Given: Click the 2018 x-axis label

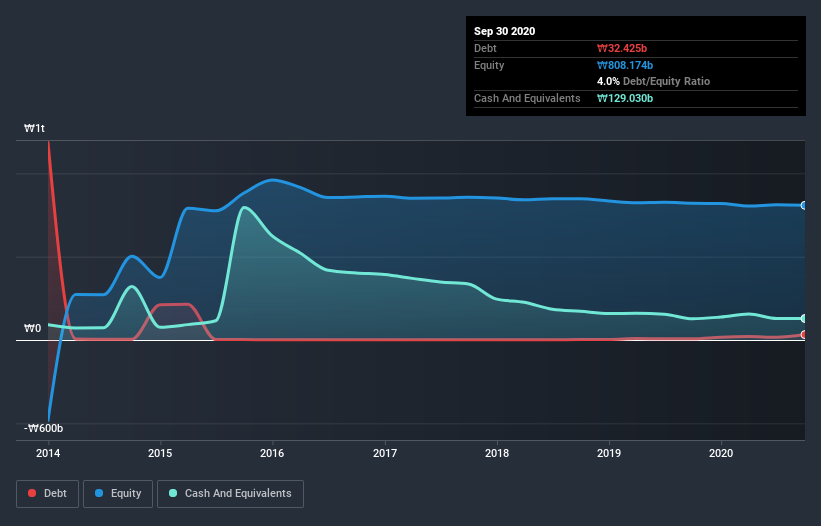Looking at the screenshot, I should pyautogui.click(x=497, y=453).
